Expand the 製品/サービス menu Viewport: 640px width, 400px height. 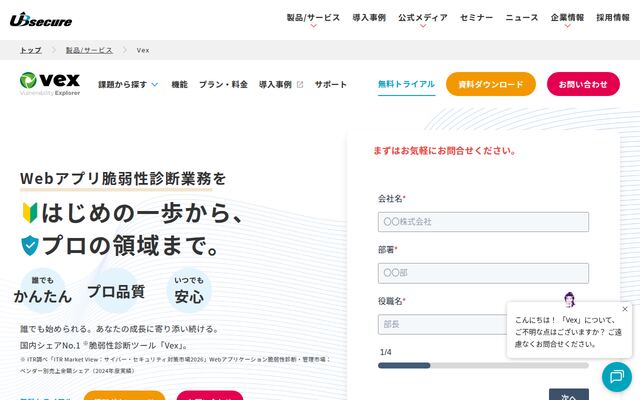pos(313,19)
